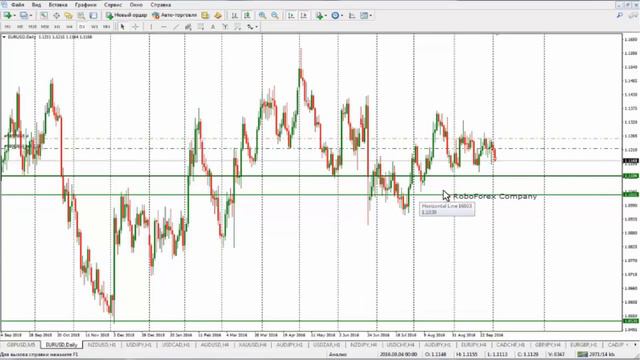Image resolution: width=640 pixels, height=360 pixels.
Task: Switch to the GBPUSD,M5 chart tab
Action: tap(21, 345)
